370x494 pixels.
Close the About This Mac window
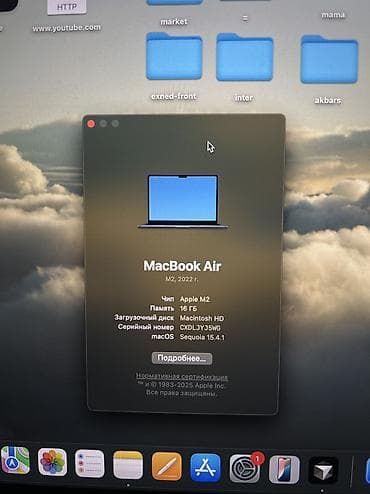91,124
